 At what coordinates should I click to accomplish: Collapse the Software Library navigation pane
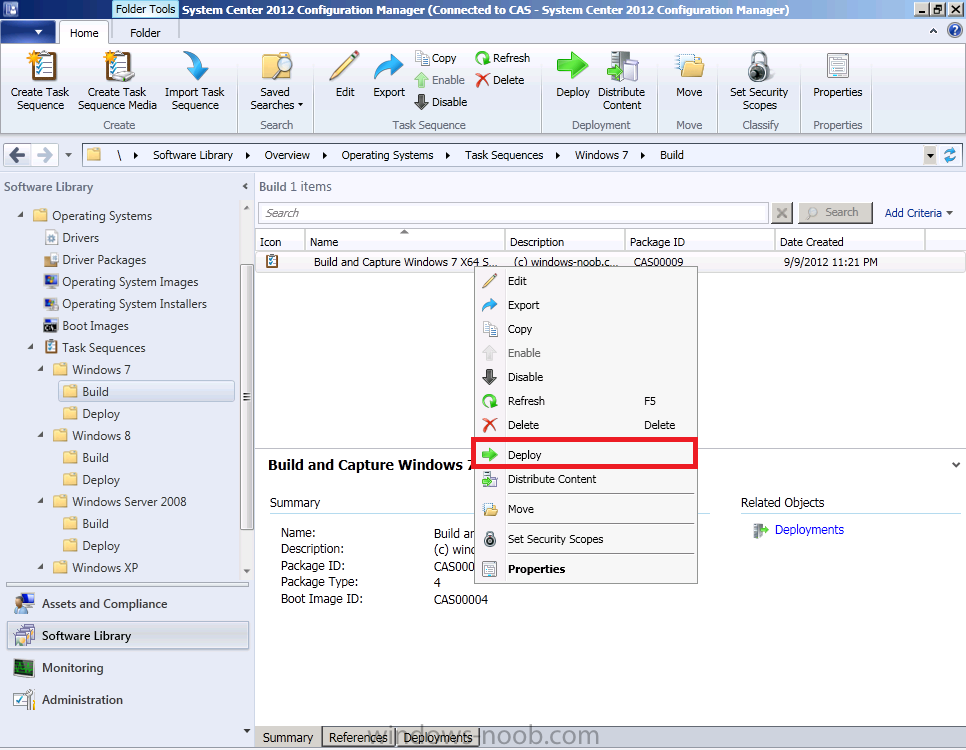(x=245, y=186)
